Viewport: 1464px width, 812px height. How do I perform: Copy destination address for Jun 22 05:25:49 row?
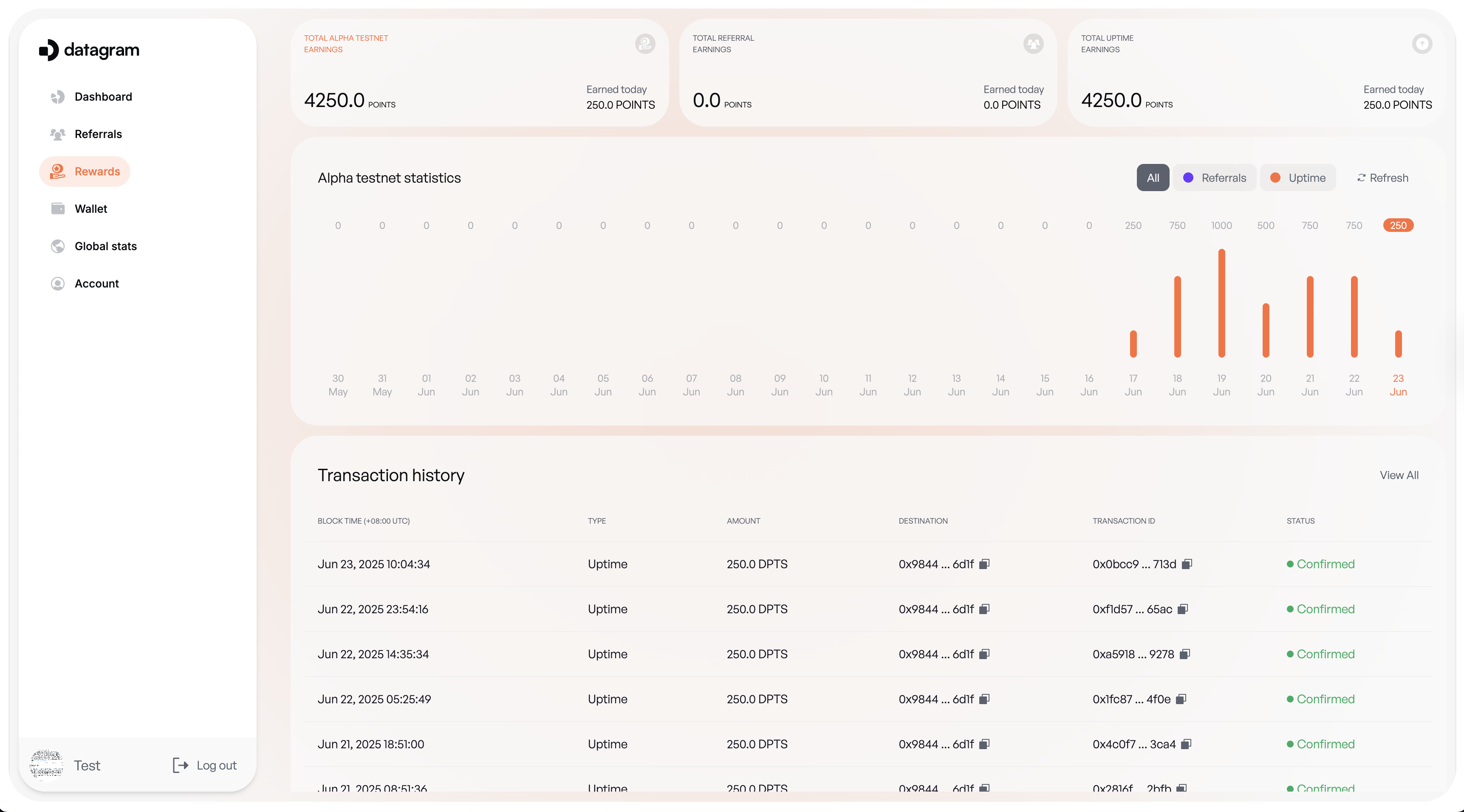click(984, 699)
